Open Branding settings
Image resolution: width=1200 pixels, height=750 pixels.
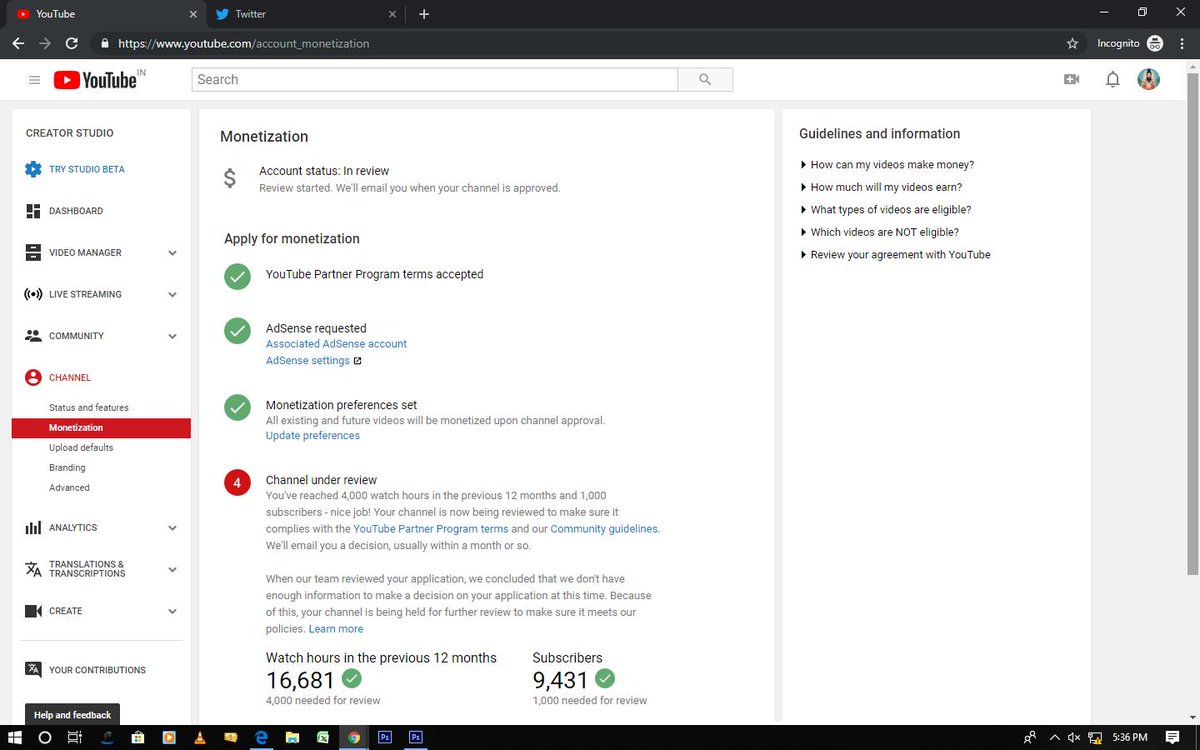pyautogui.click(x=67, y=468)
